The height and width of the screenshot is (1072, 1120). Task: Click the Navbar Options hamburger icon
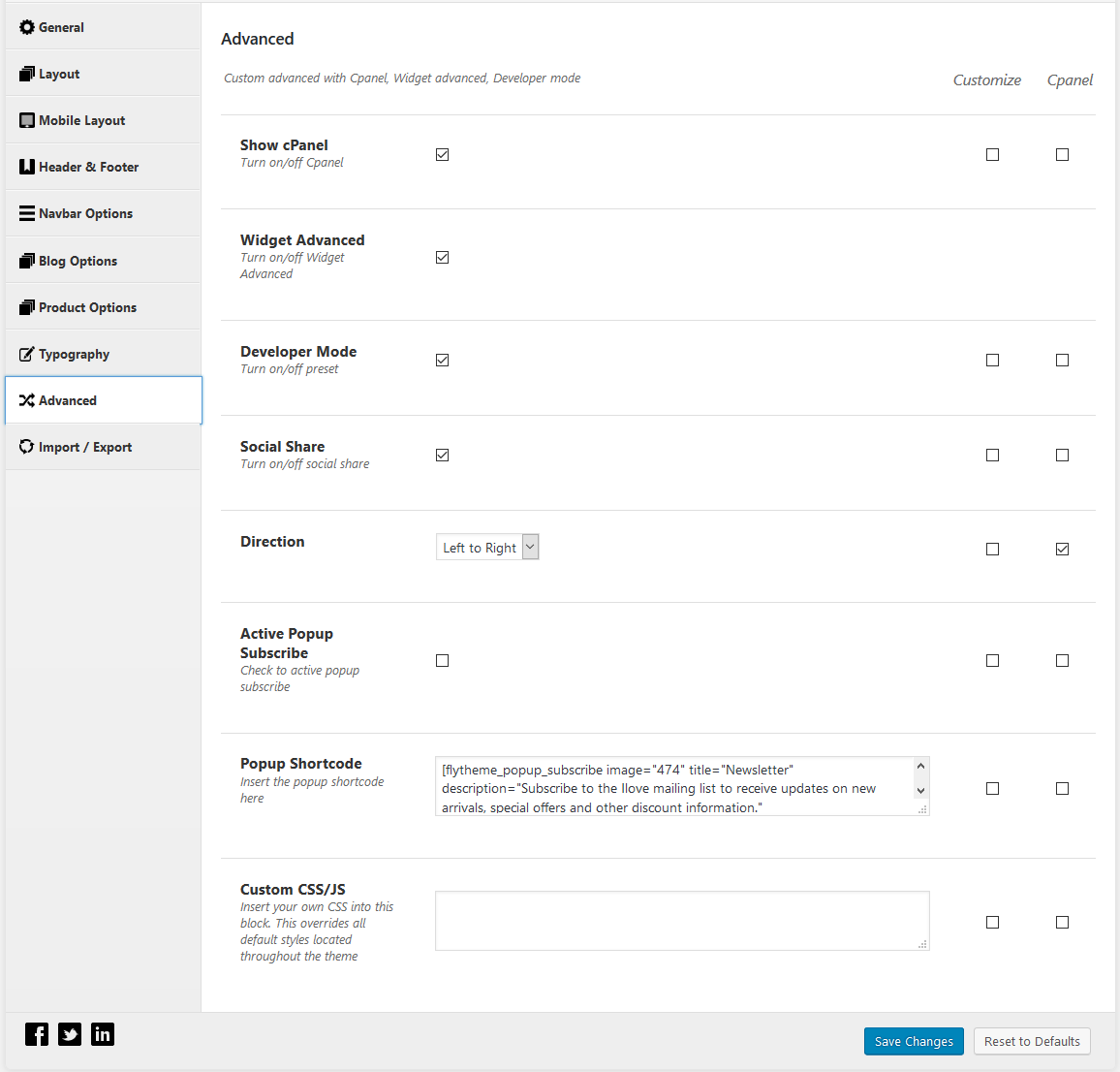click(x=26, y=213)
